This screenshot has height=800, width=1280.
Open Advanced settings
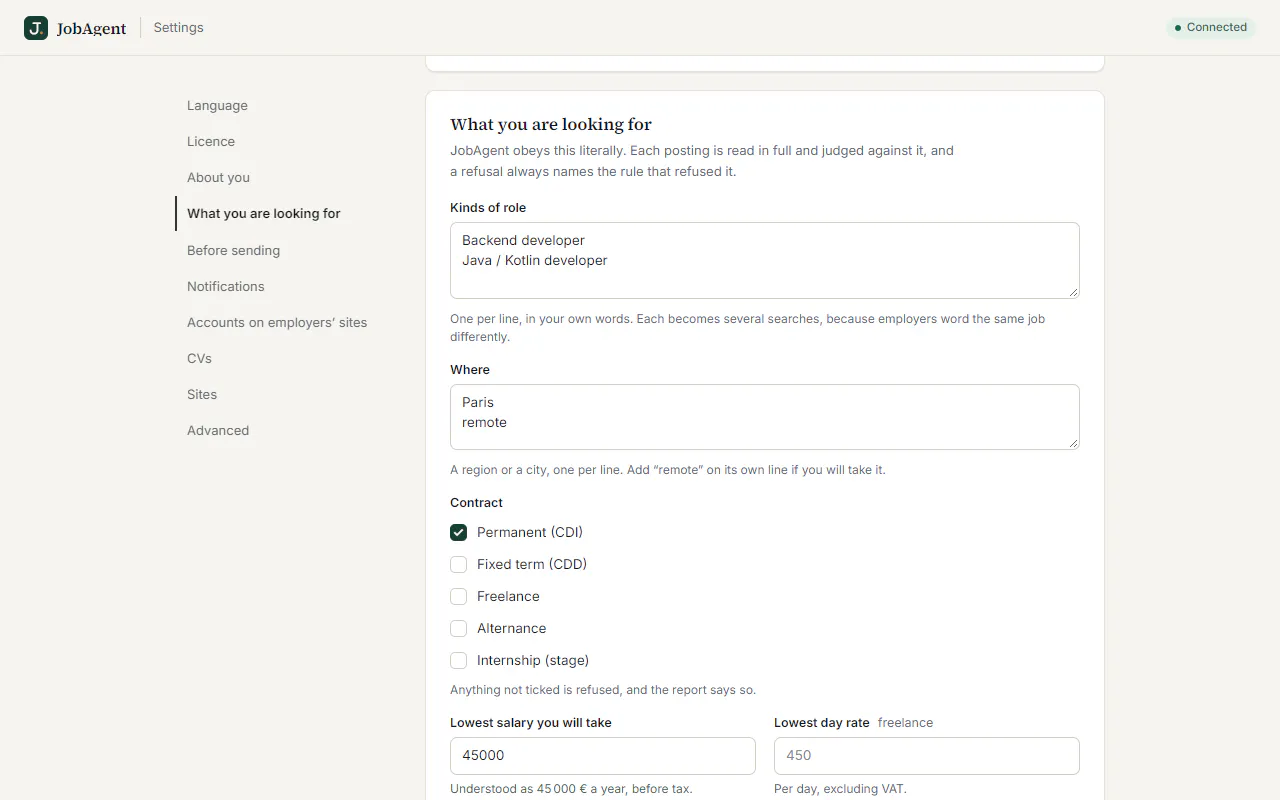(x=218, y=430)
